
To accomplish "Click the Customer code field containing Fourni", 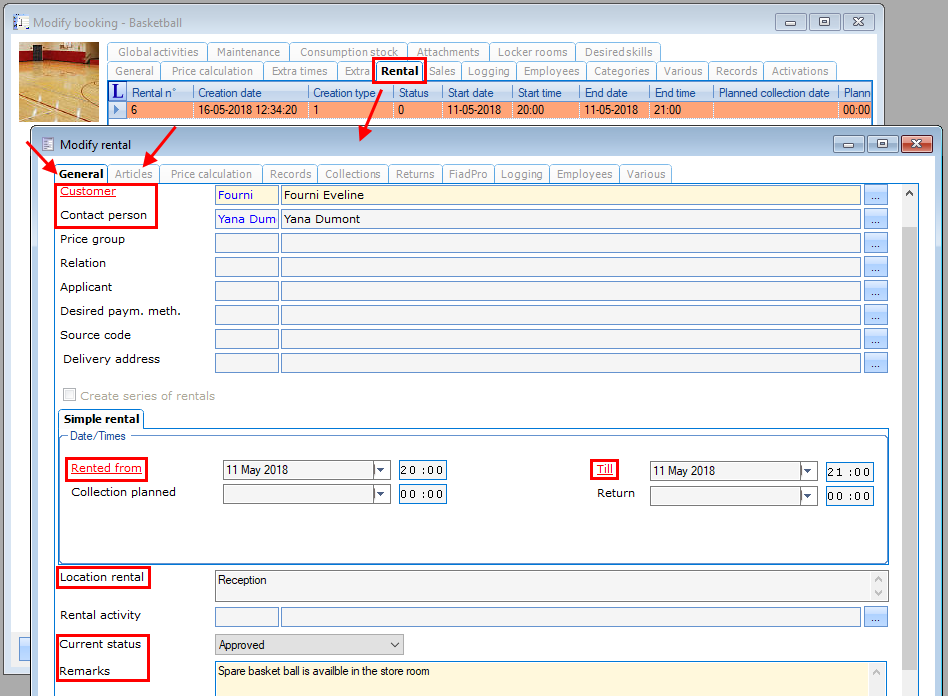I will point(247,195).
